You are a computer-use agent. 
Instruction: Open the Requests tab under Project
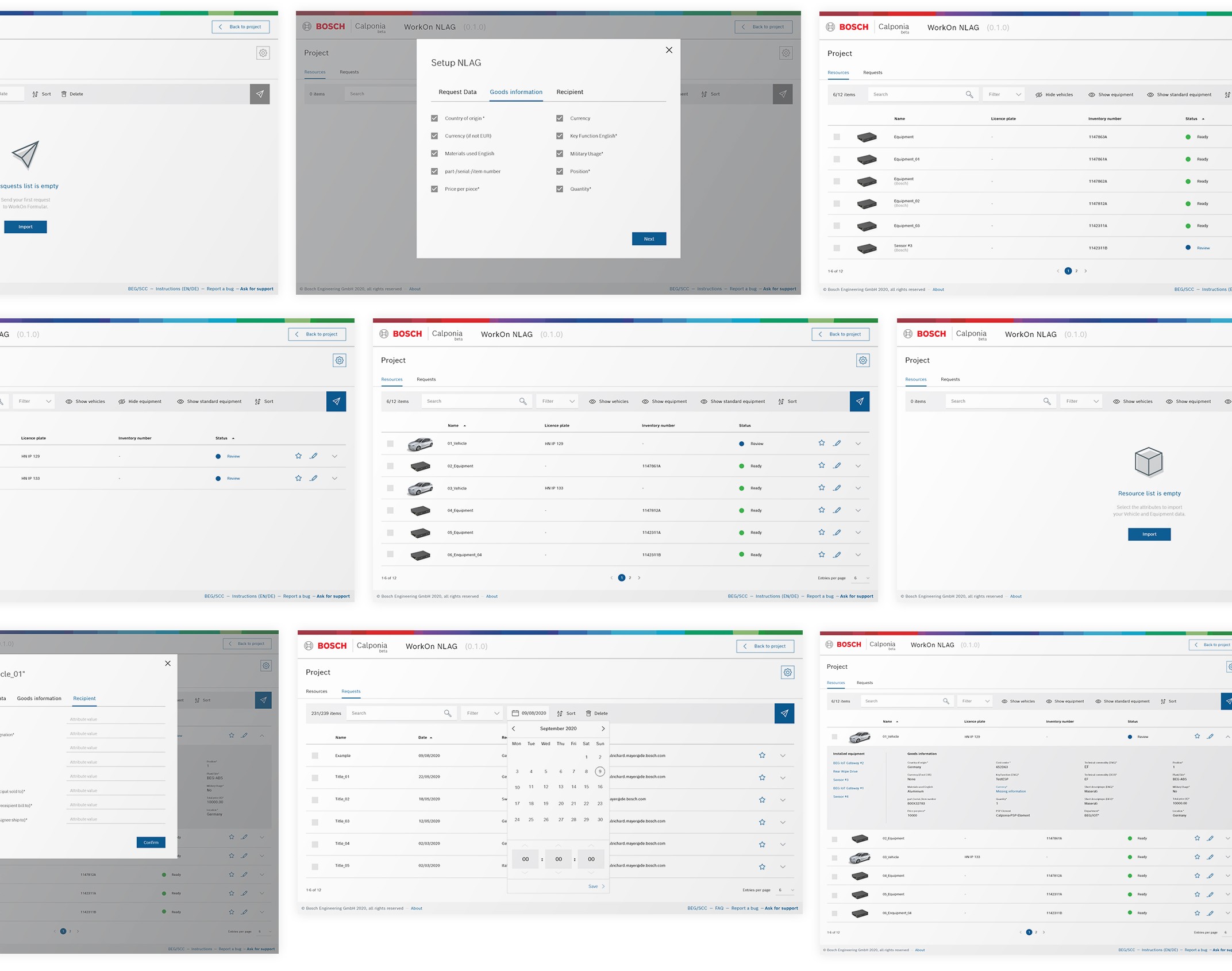pyautogui.click(x=426, y=379)
